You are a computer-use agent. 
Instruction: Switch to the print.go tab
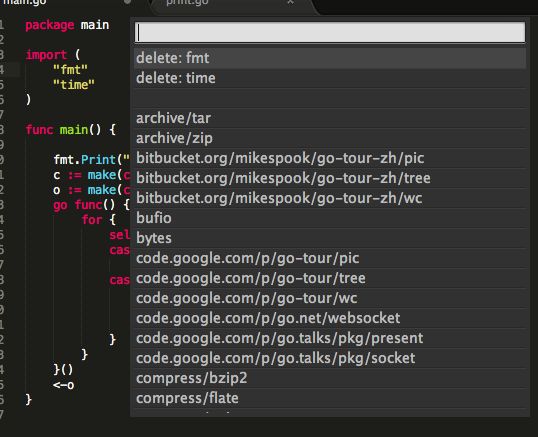[x=187, y=2]
